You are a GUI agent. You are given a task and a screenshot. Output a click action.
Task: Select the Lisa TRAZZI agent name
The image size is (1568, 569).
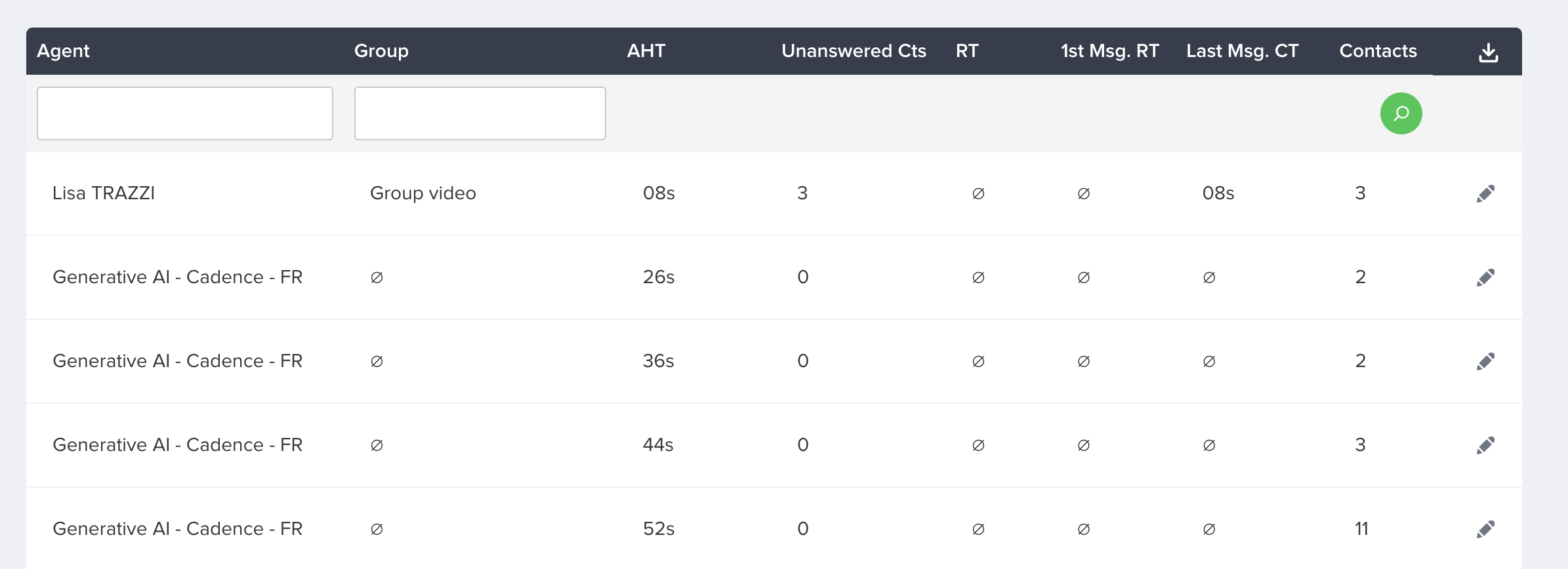tap(104, 193)
